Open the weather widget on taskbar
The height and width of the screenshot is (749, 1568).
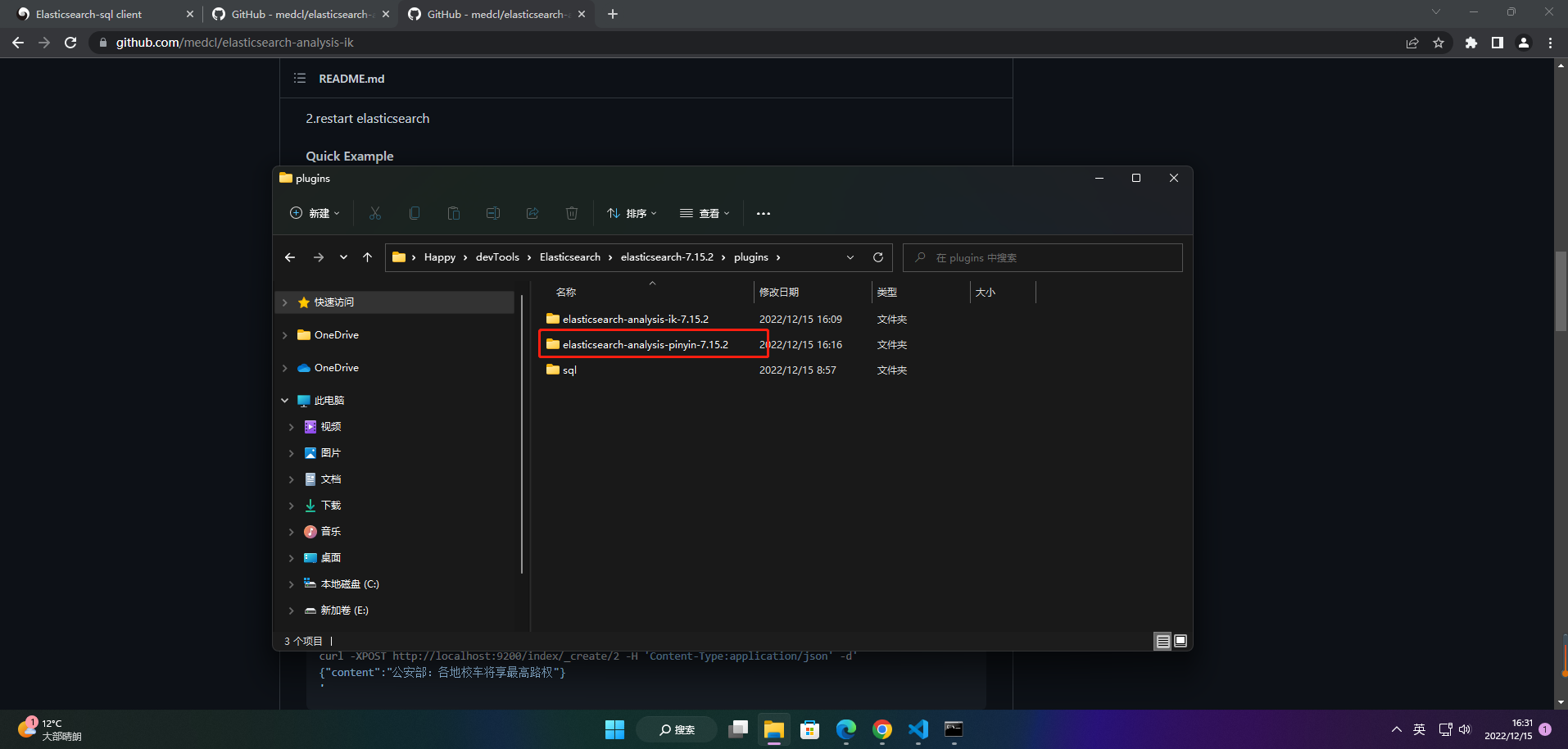point(51,729)
